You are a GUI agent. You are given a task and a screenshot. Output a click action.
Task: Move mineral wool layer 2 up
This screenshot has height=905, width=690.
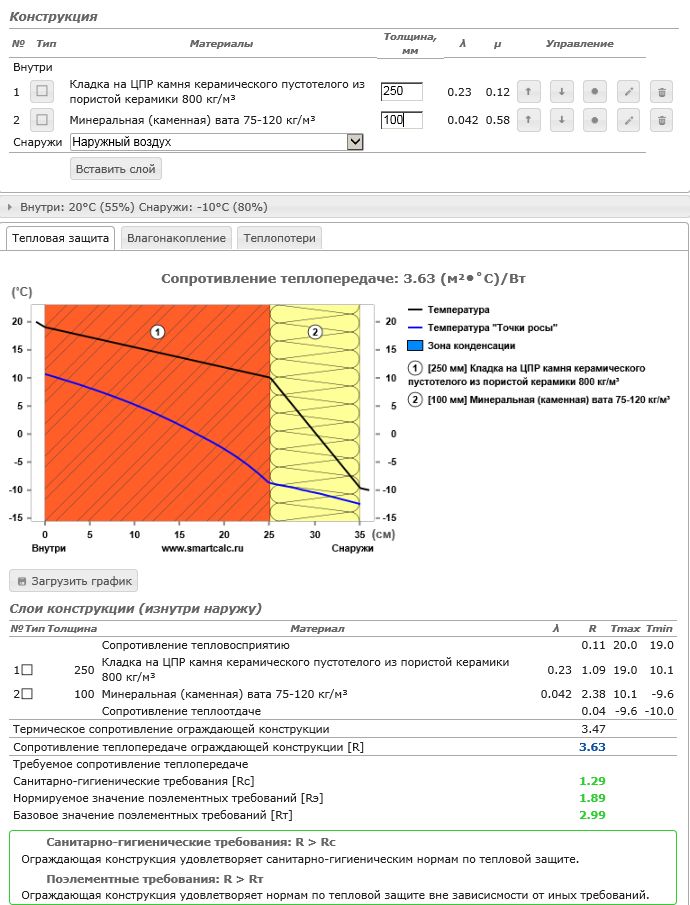(528, 121)
